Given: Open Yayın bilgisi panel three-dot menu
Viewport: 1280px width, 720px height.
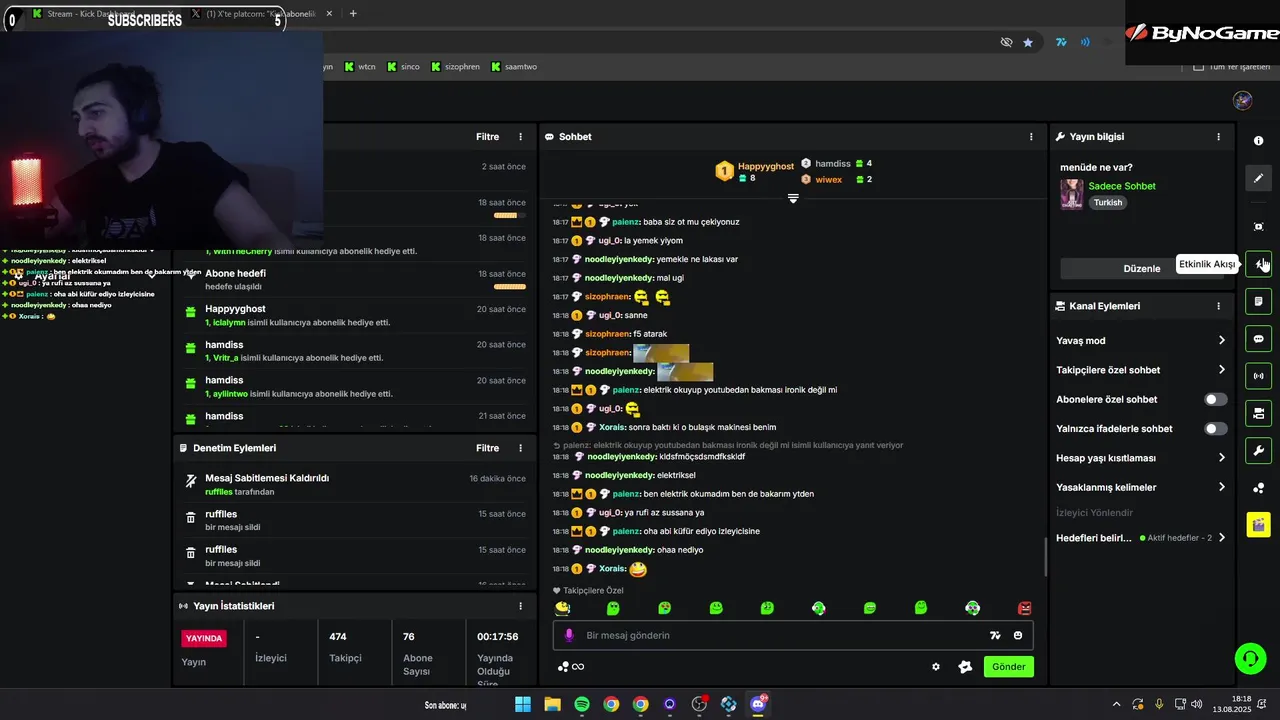Looking at the screenshot, I should point(1218,137).
